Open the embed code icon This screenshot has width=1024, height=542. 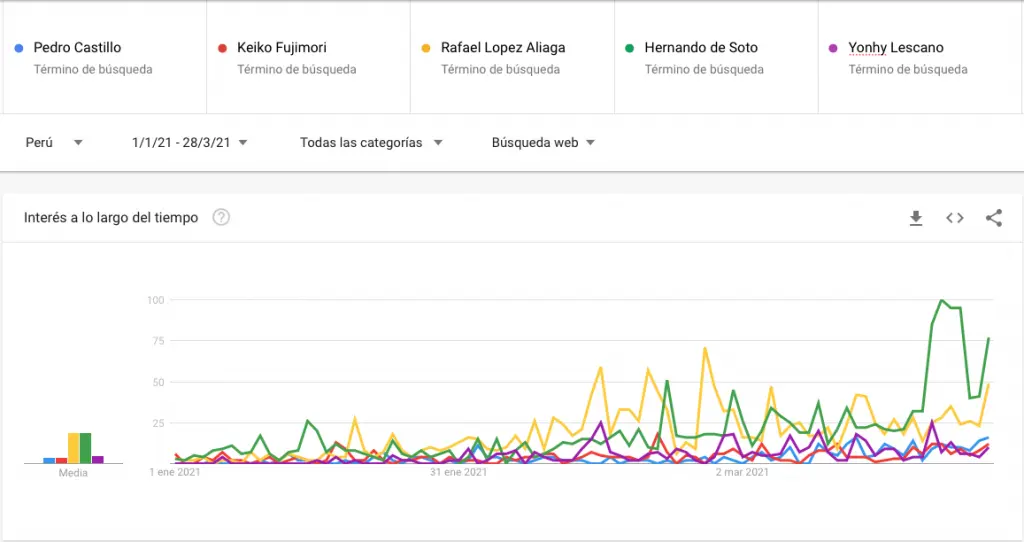click(955, 218)
